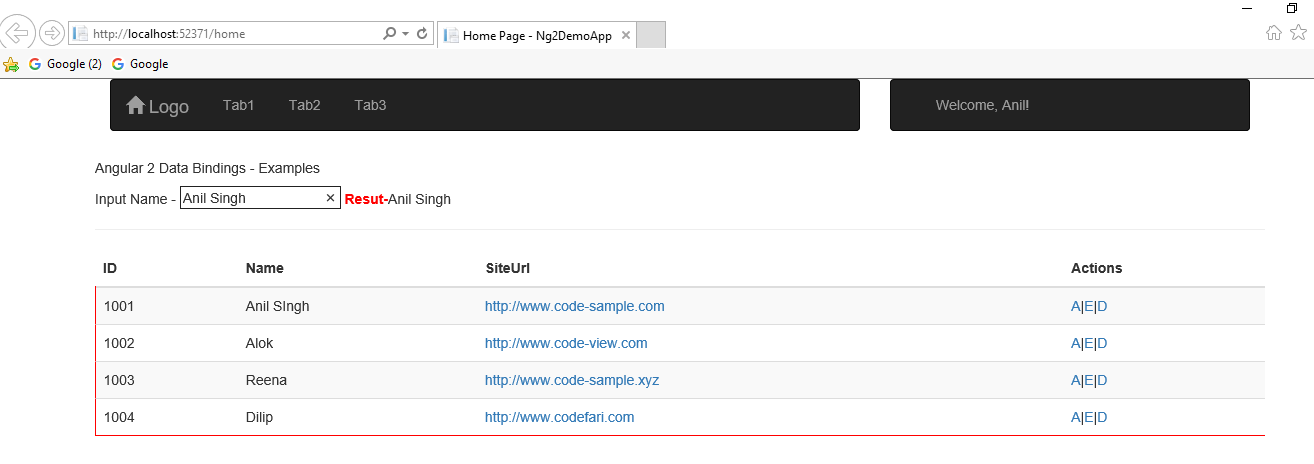Focus the Input Name text field
The width and height of the screenshot is (1314, 464).
coord(252,199)
